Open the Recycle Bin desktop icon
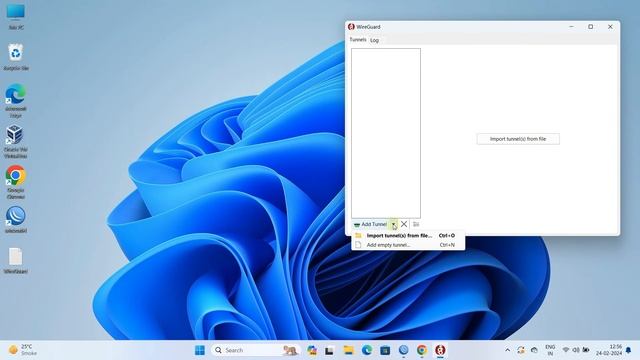Screen dimensions: 640x360 click(x=16, y=57)
